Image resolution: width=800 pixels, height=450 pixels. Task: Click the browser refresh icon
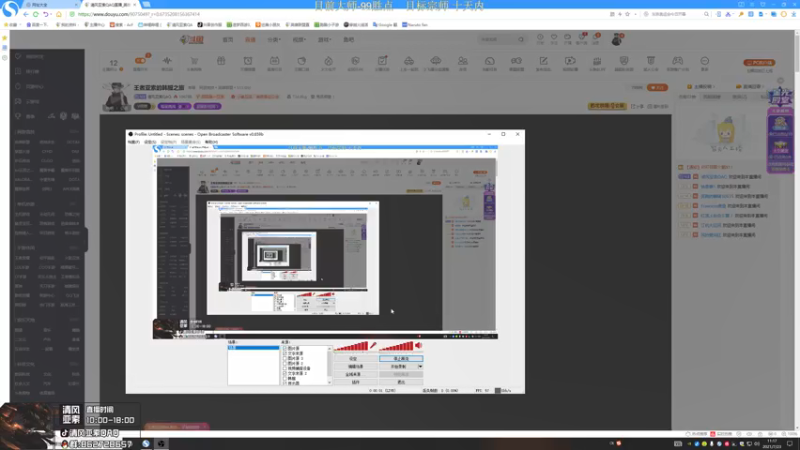pos(36,14)
